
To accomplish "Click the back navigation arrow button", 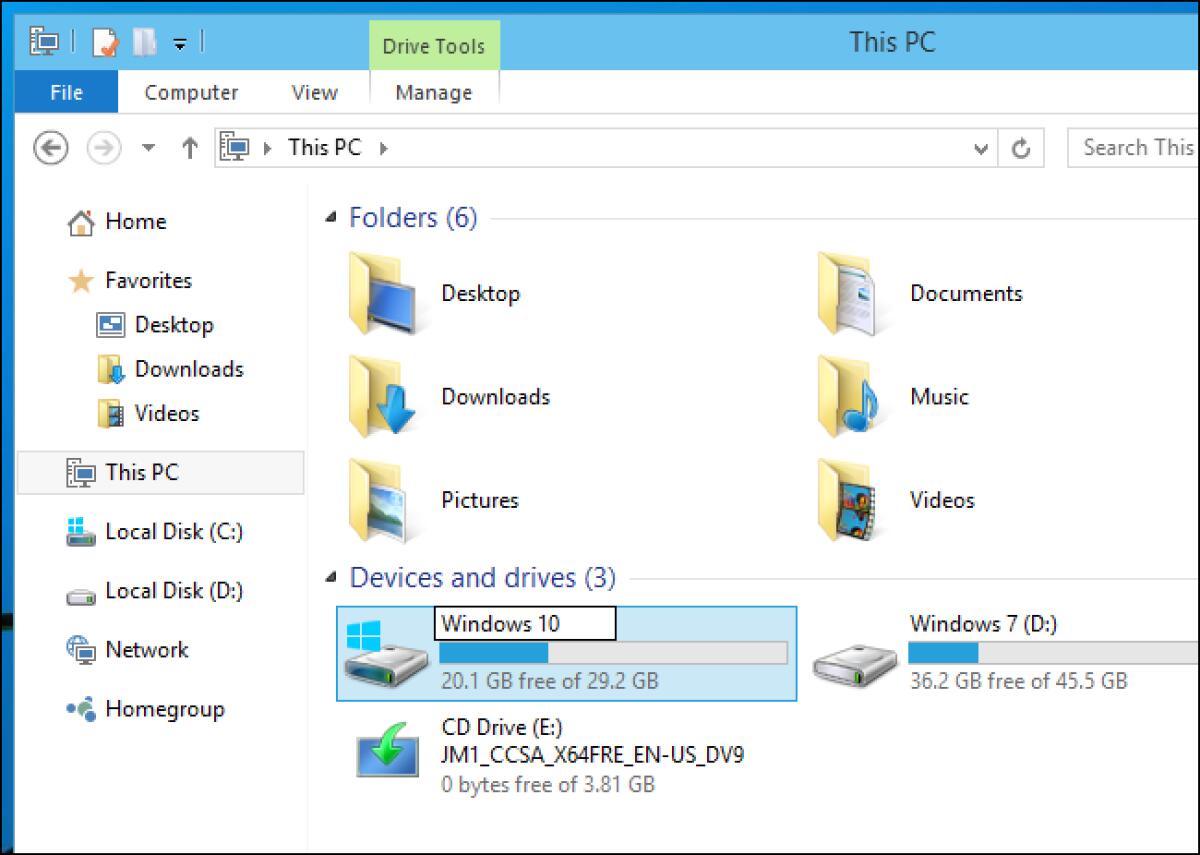I will pyautogui.click(x=49, y=147).
